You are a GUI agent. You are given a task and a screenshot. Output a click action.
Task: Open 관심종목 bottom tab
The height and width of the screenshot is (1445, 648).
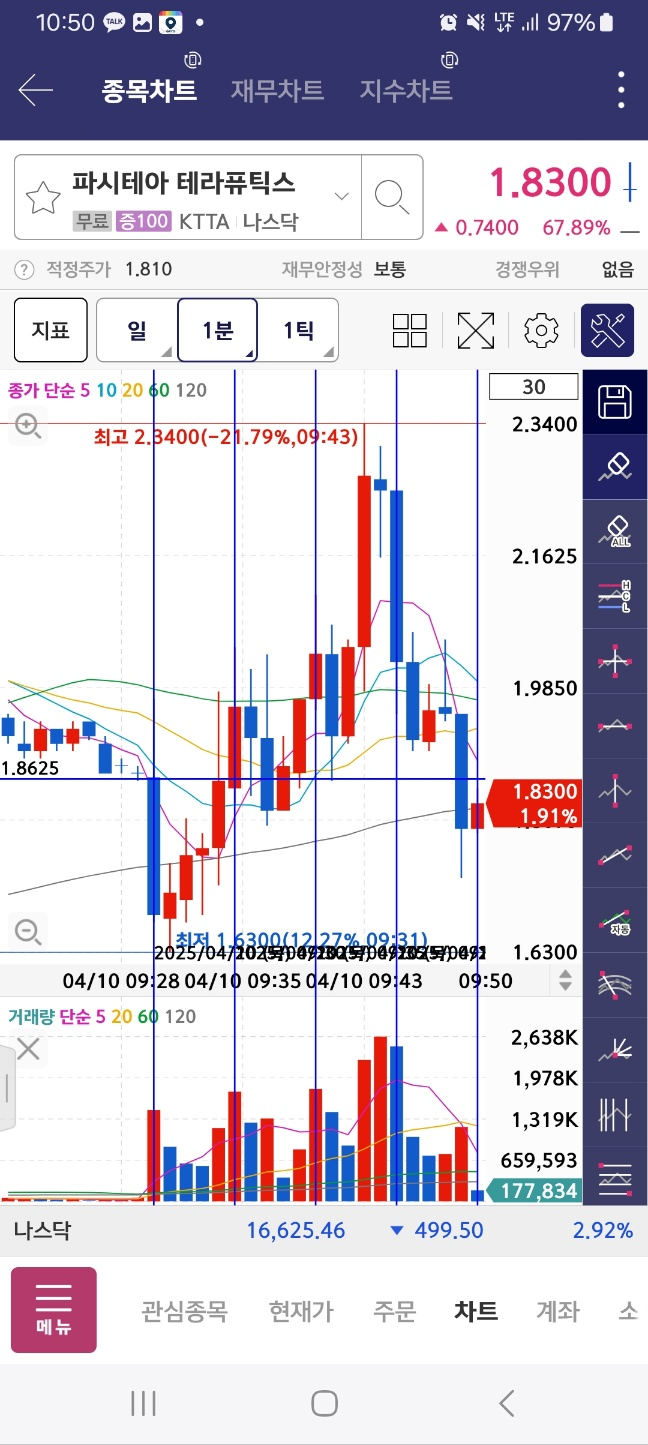click(x=184, y=1311)
